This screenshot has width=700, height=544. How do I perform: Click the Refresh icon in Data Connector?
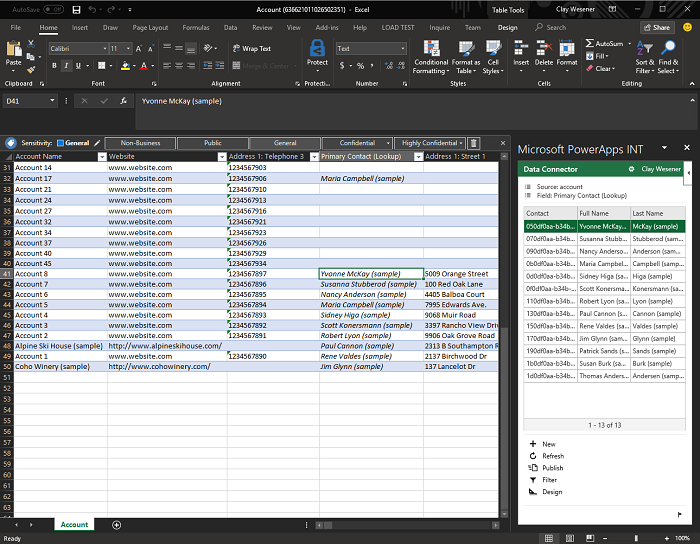[532, 456]
